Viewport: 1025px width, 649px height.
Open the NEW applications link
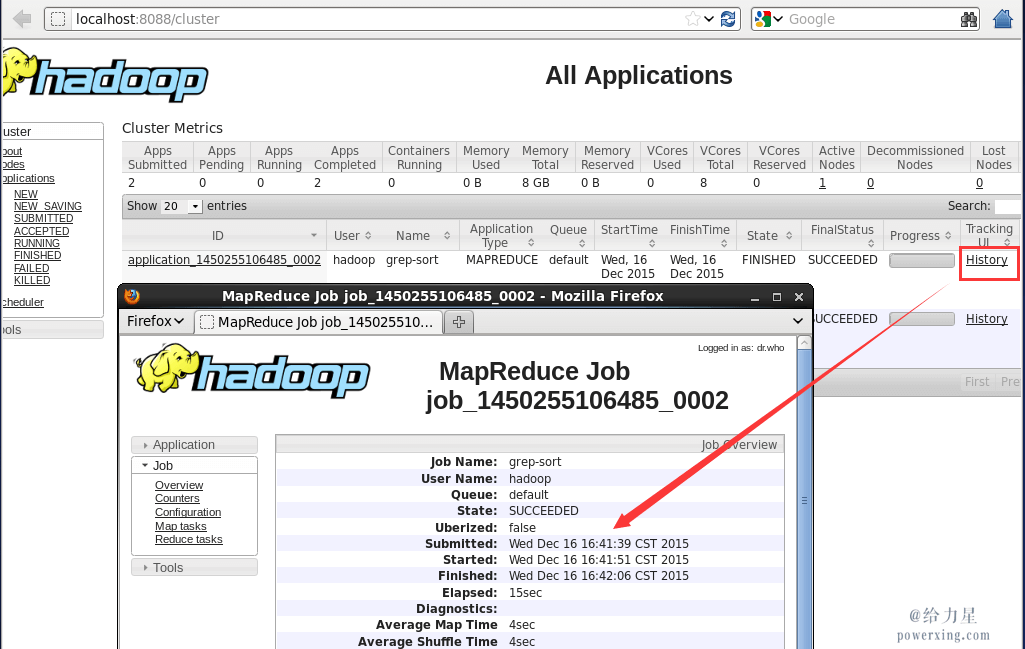point(25,194)
